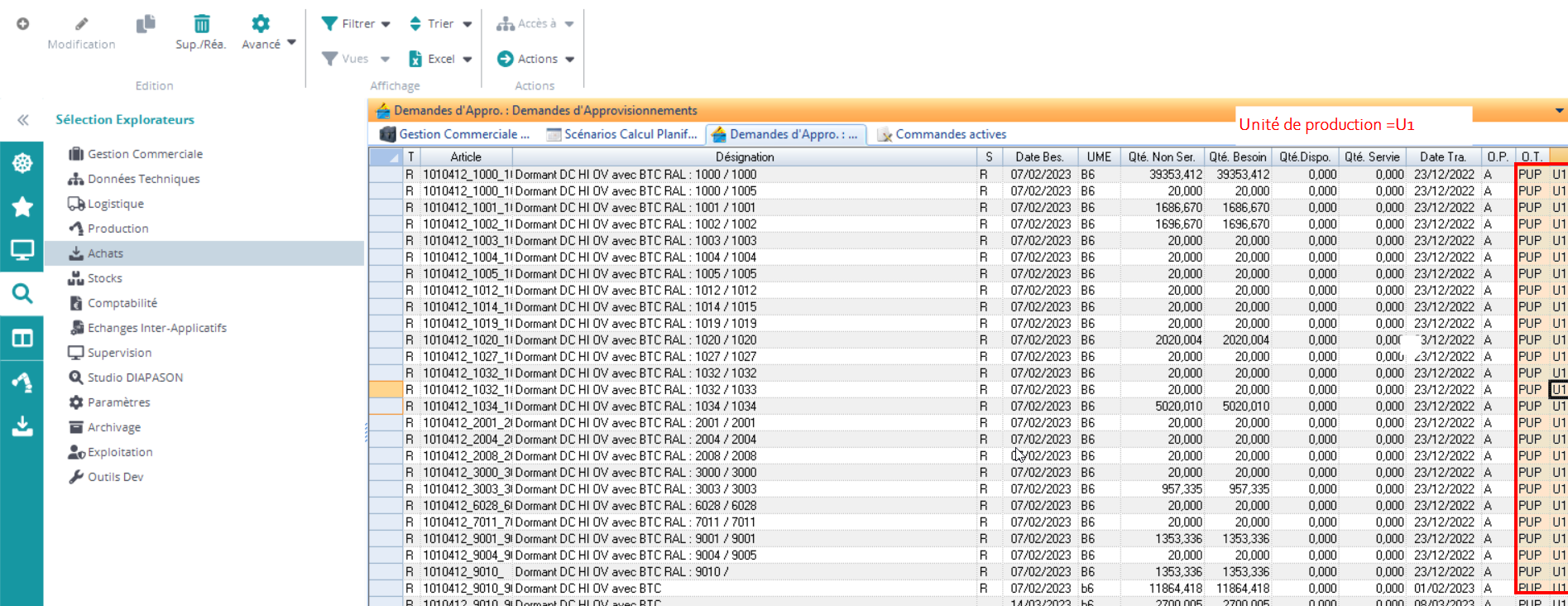
Task: Click the Date Bes. column header
Action: point(1039,156)
